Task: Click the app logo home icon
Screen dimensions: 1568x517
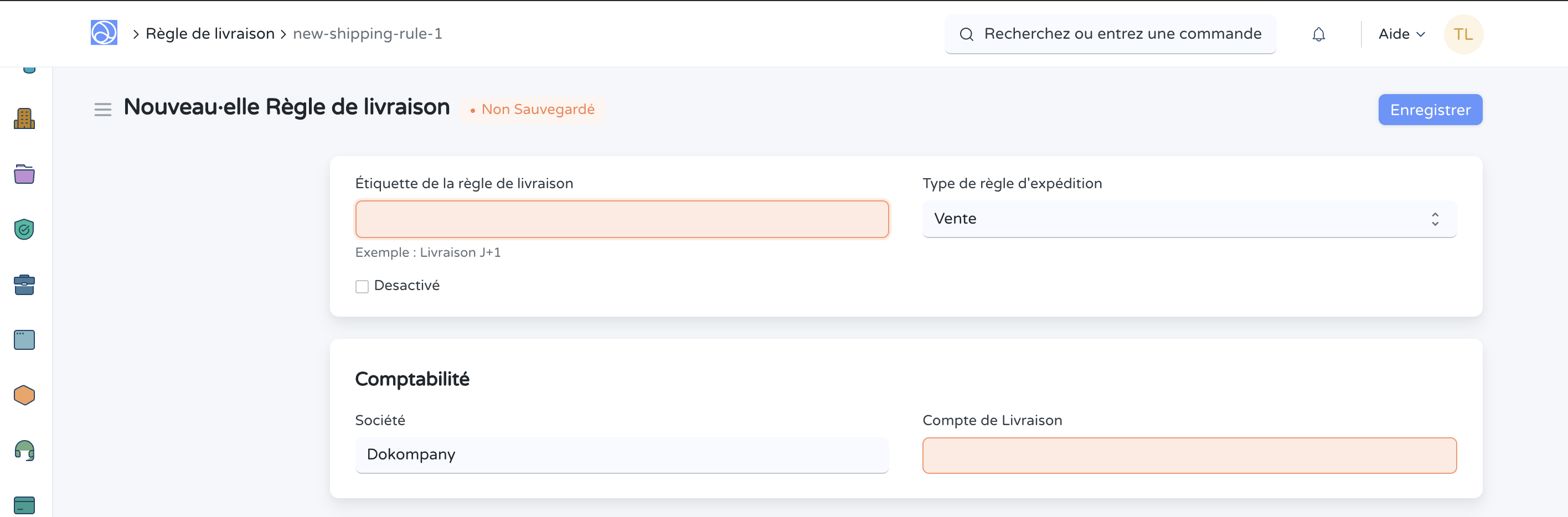Action: 104,33
